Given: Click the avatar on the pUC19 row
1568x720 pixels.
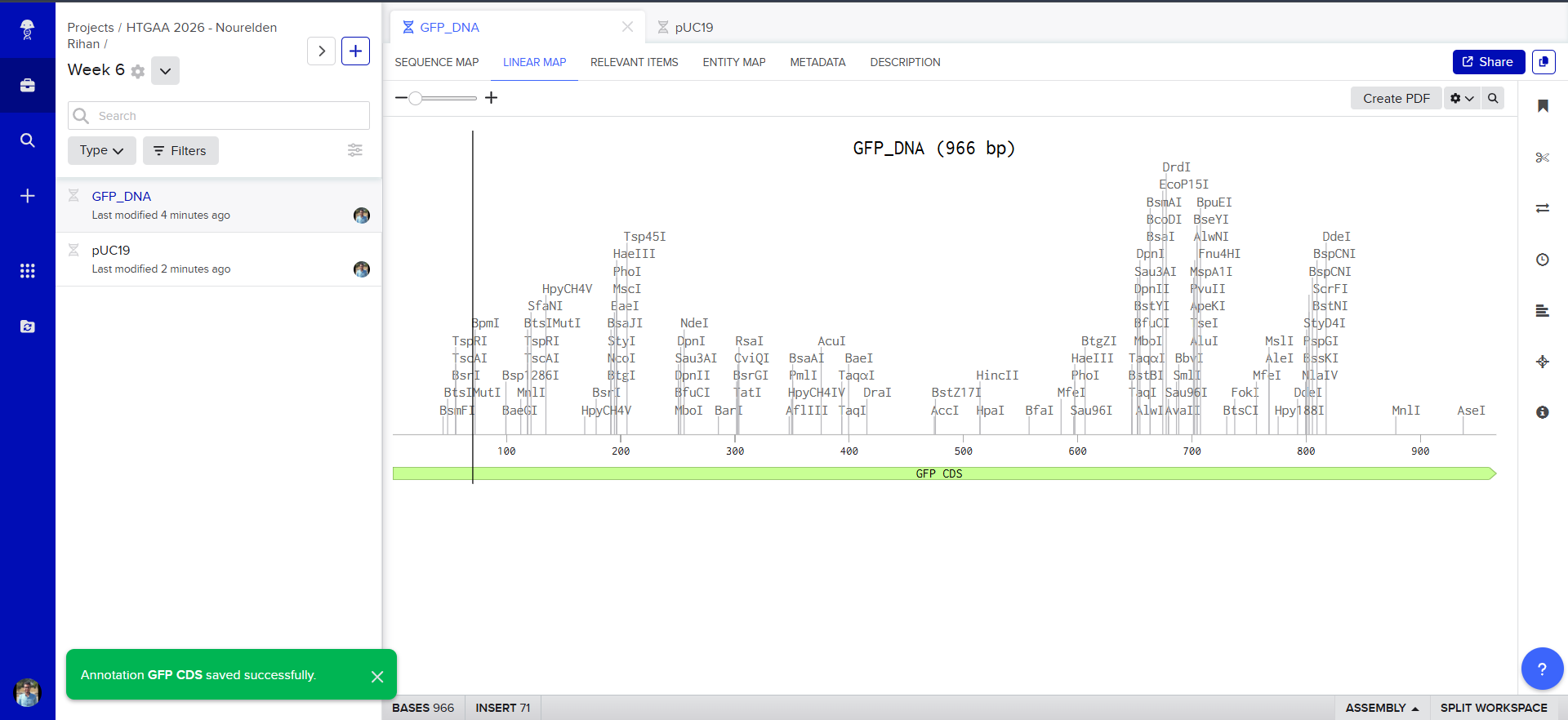Looking at the screenshot, I should [x=362, y=269].
